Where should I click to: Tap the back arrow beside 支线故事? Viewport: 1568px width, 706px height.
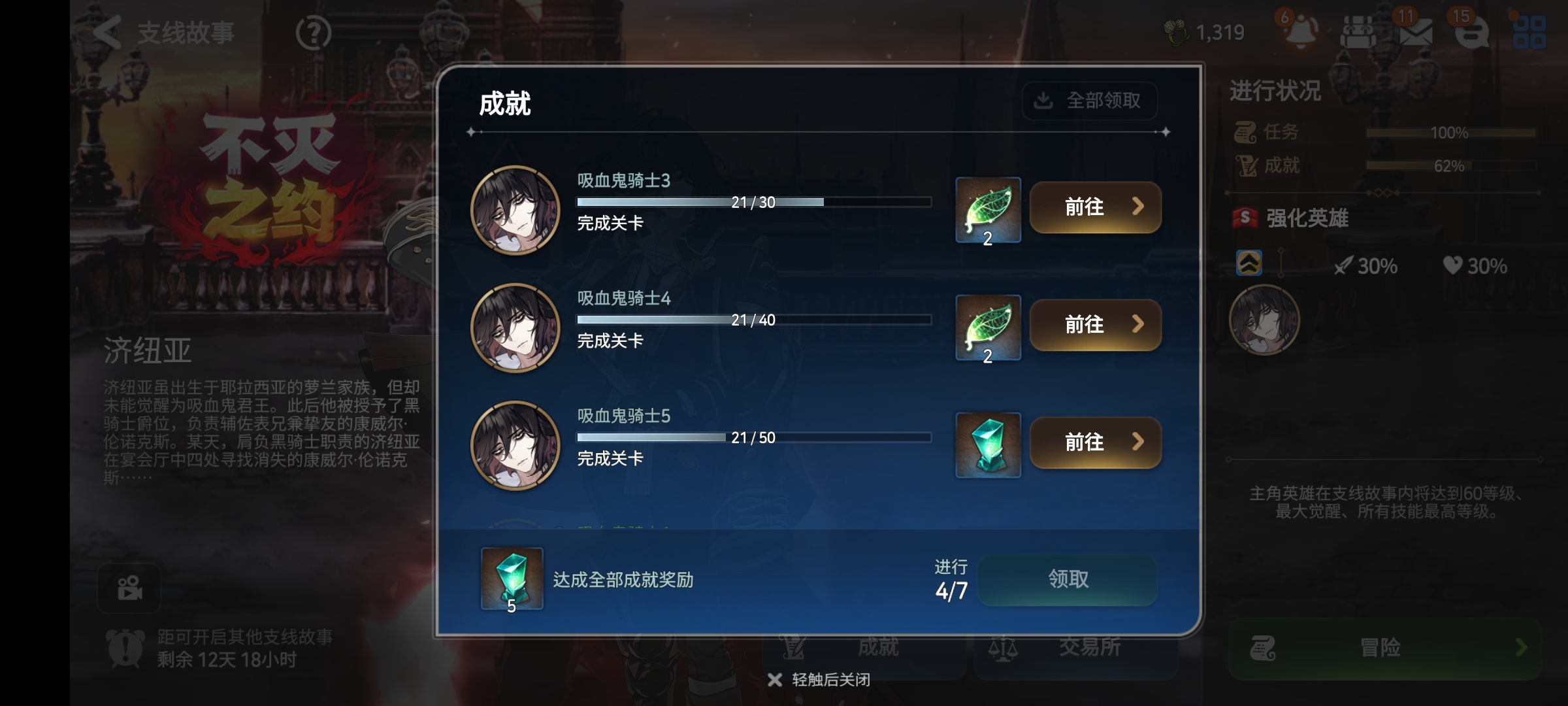click(x=108, y=32)
